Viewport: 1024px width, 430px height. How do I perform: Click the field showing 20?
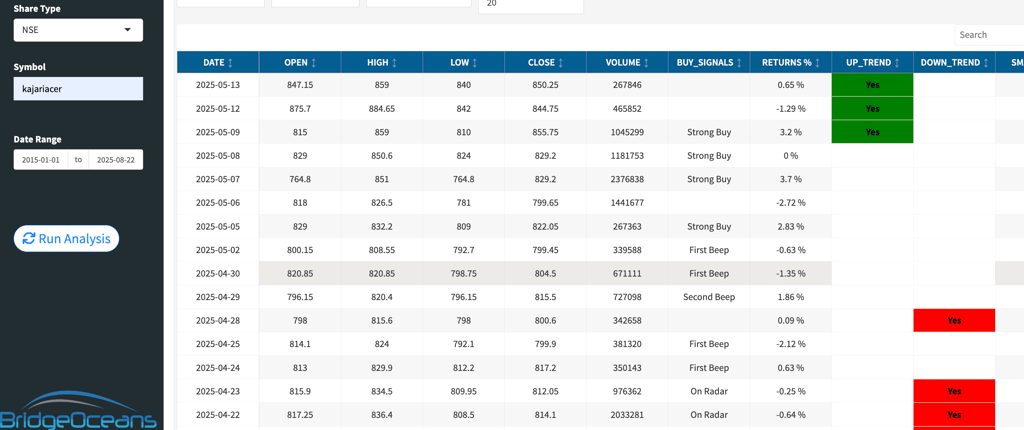531,6
